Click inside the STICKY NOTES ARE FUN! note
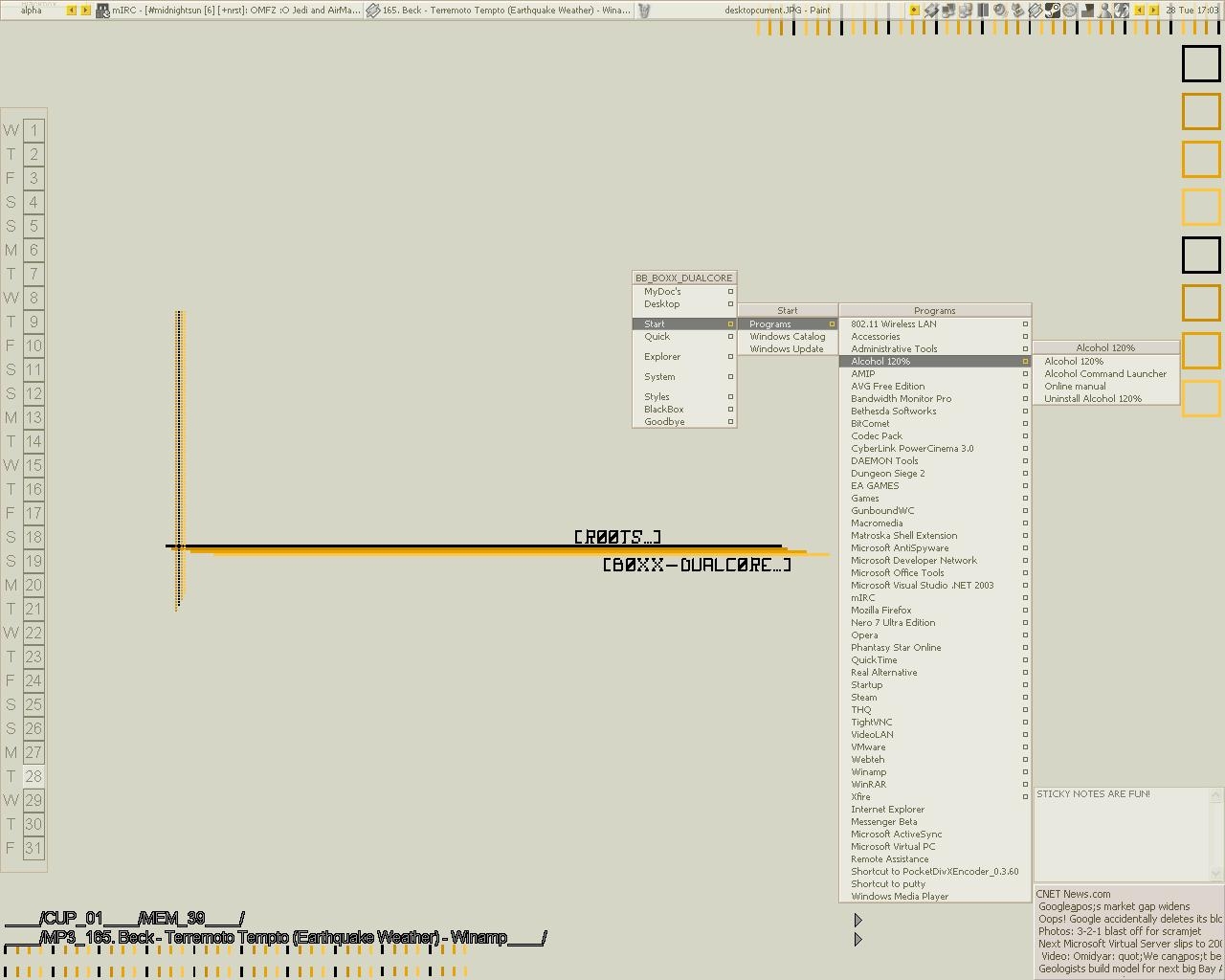The height and width of the screenshot is (980, 1225). (x=1122, y=834)
